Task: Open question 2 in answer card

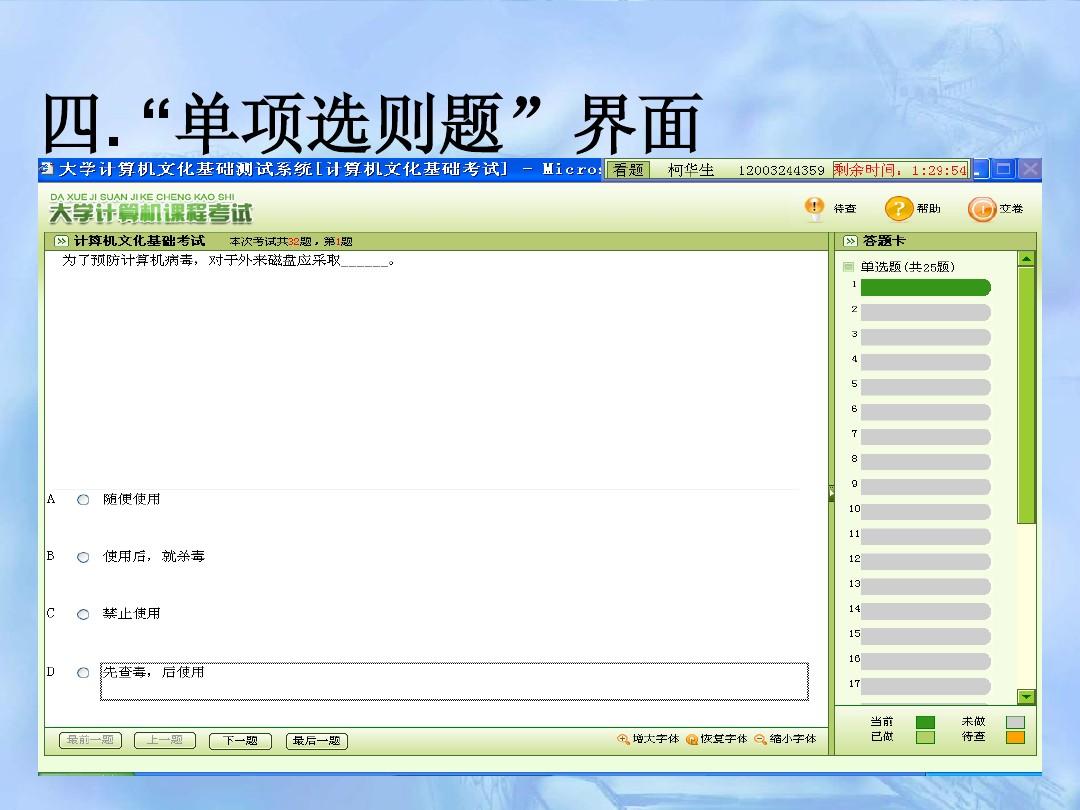Action: (x=926, y=312)
